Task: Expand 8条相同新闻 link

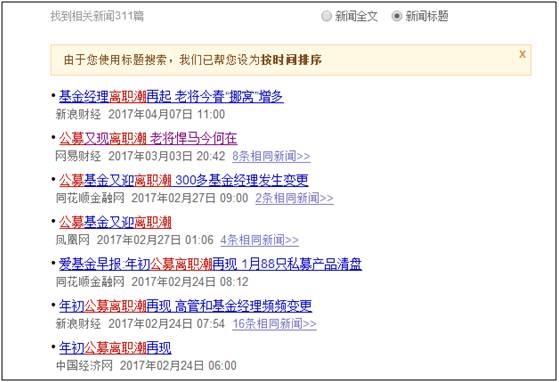Action: coord(271,156)
